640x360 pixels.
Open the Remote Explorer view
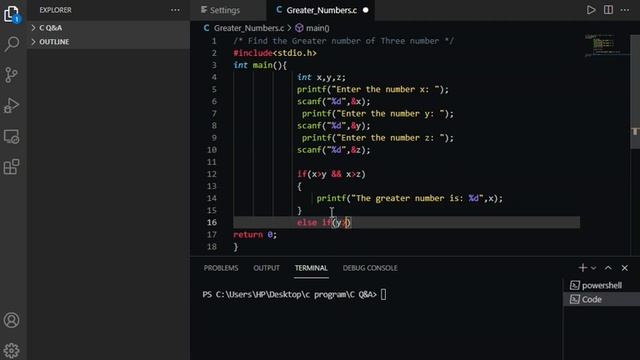tap(11, 136)
